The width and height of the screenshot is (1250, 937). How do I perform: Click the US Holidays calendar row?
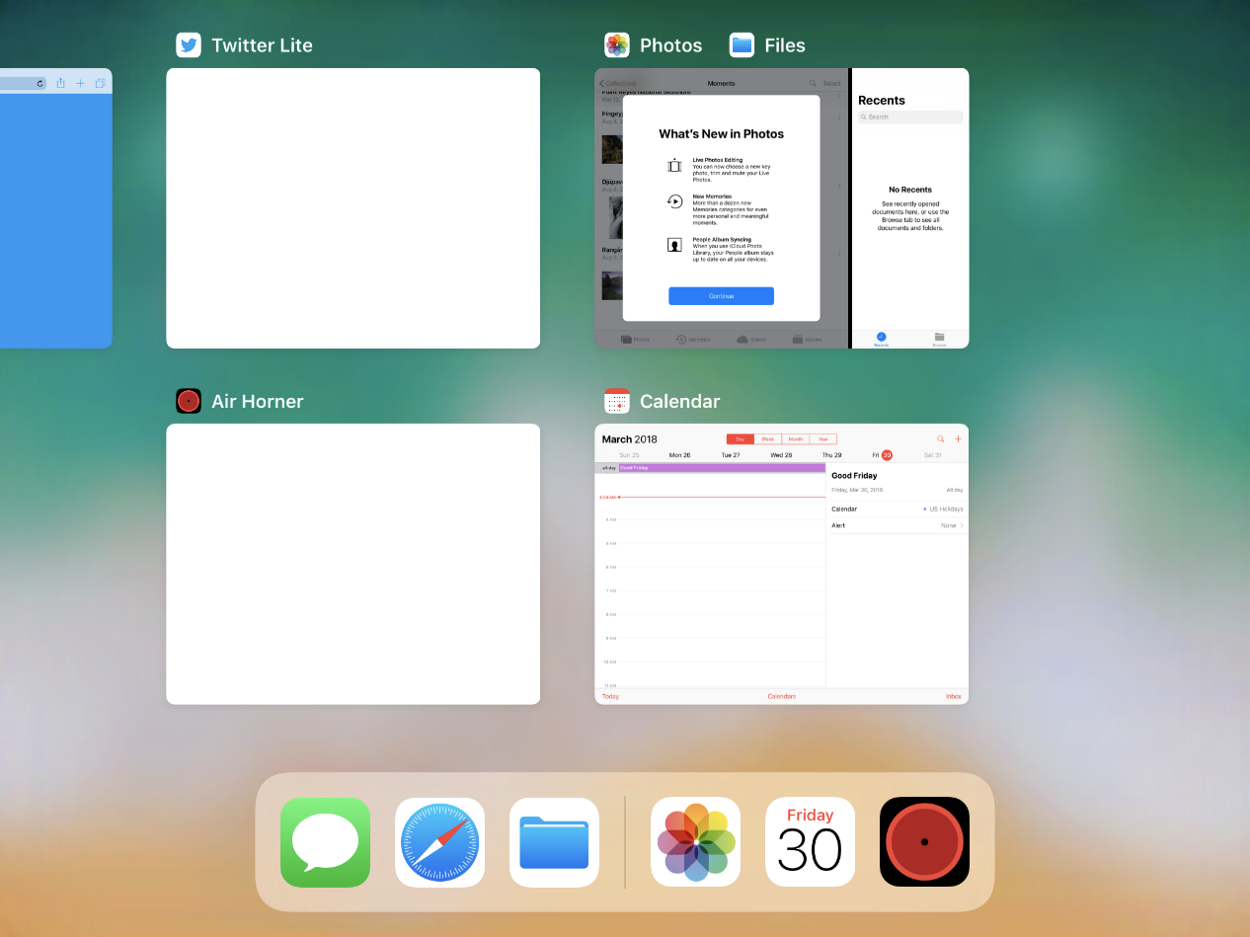[x=898, y=509]
